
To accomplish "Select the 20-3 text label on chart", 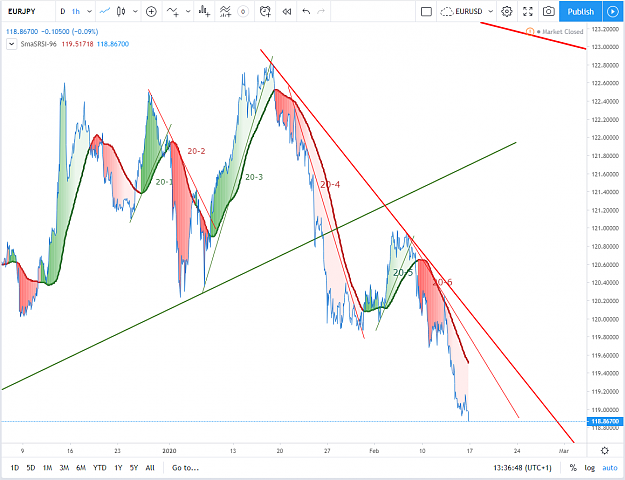I will coord(254,177).
